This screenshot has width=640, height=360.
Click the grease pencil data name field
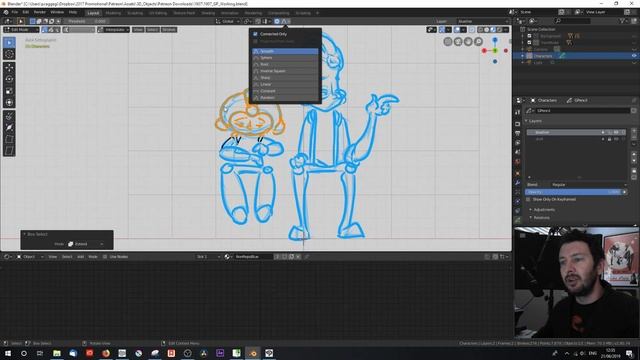[x=583, y=111]
